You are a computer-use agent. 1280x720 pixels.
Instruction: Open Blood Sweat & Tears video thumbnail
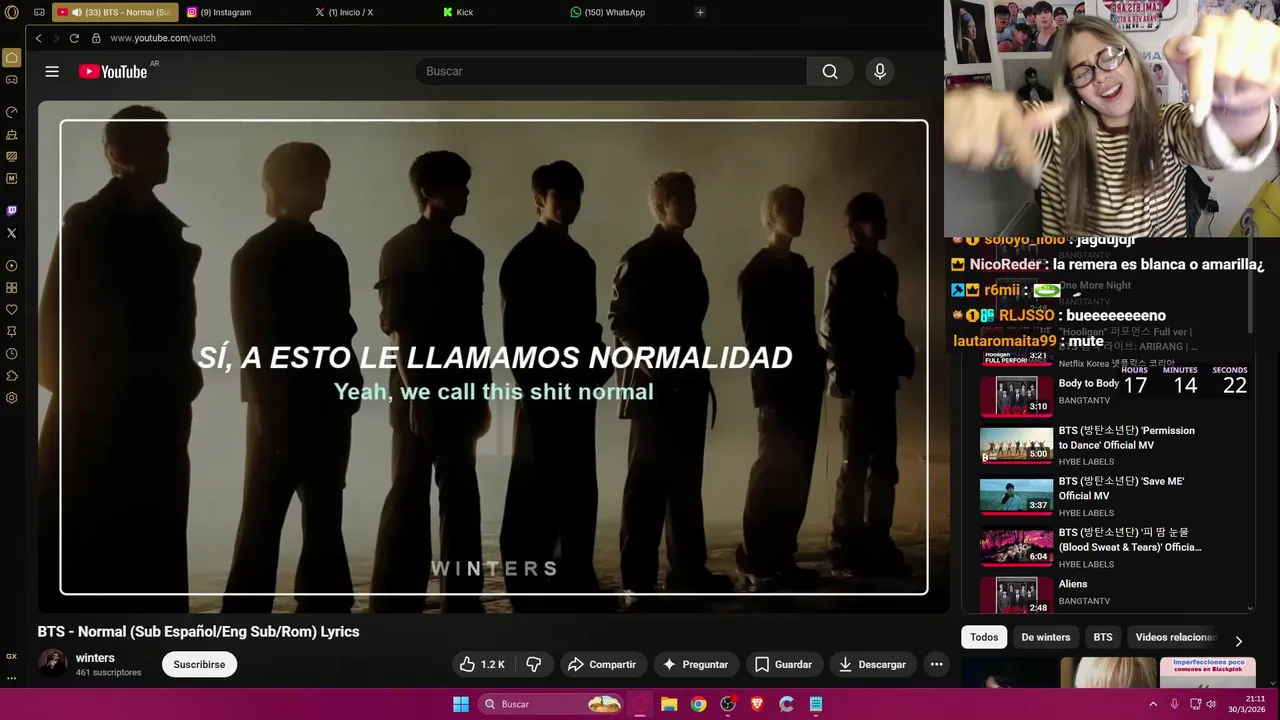point(1016,547)
